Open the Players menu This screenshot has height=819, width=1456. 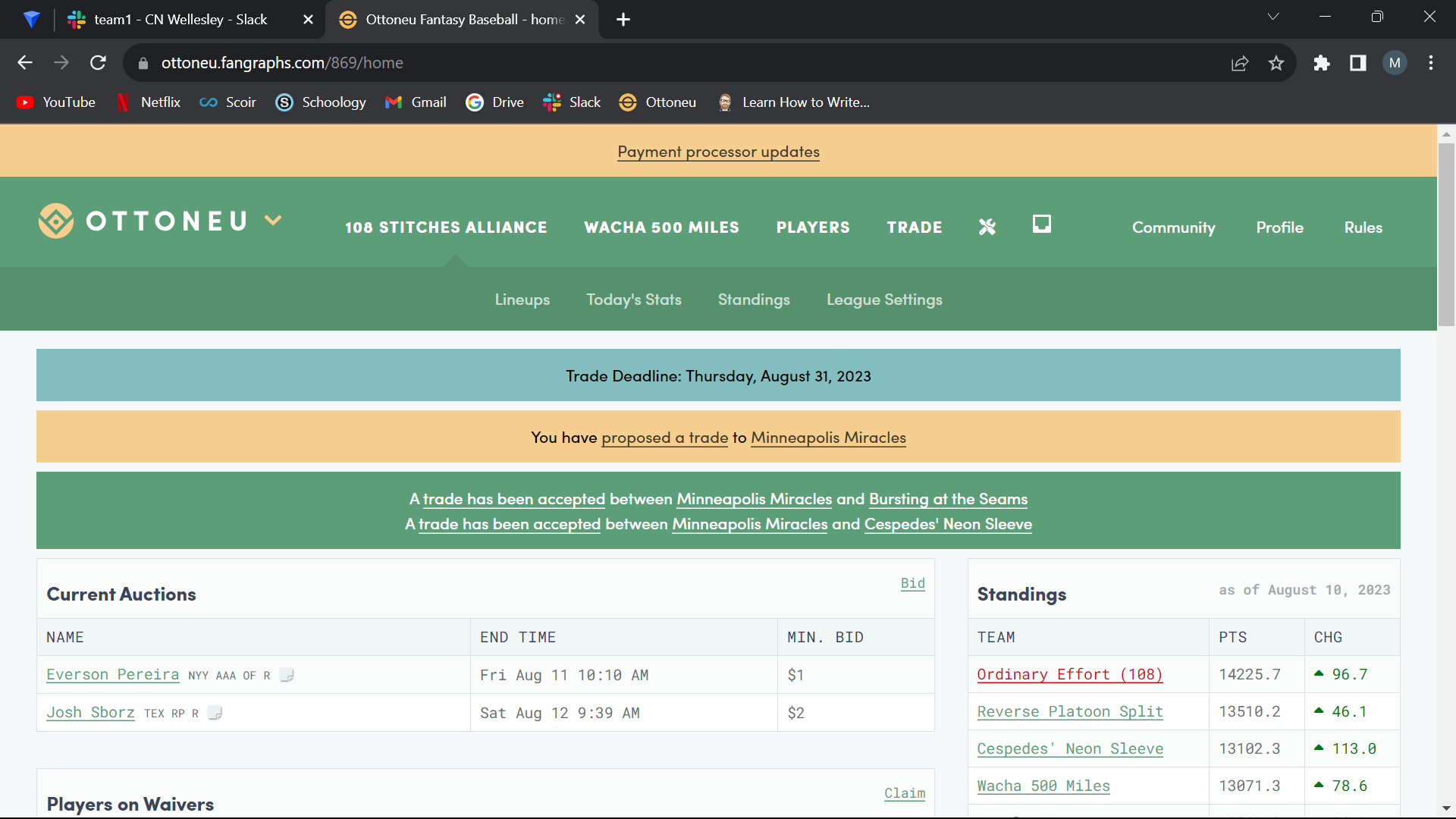coord(813,227)
